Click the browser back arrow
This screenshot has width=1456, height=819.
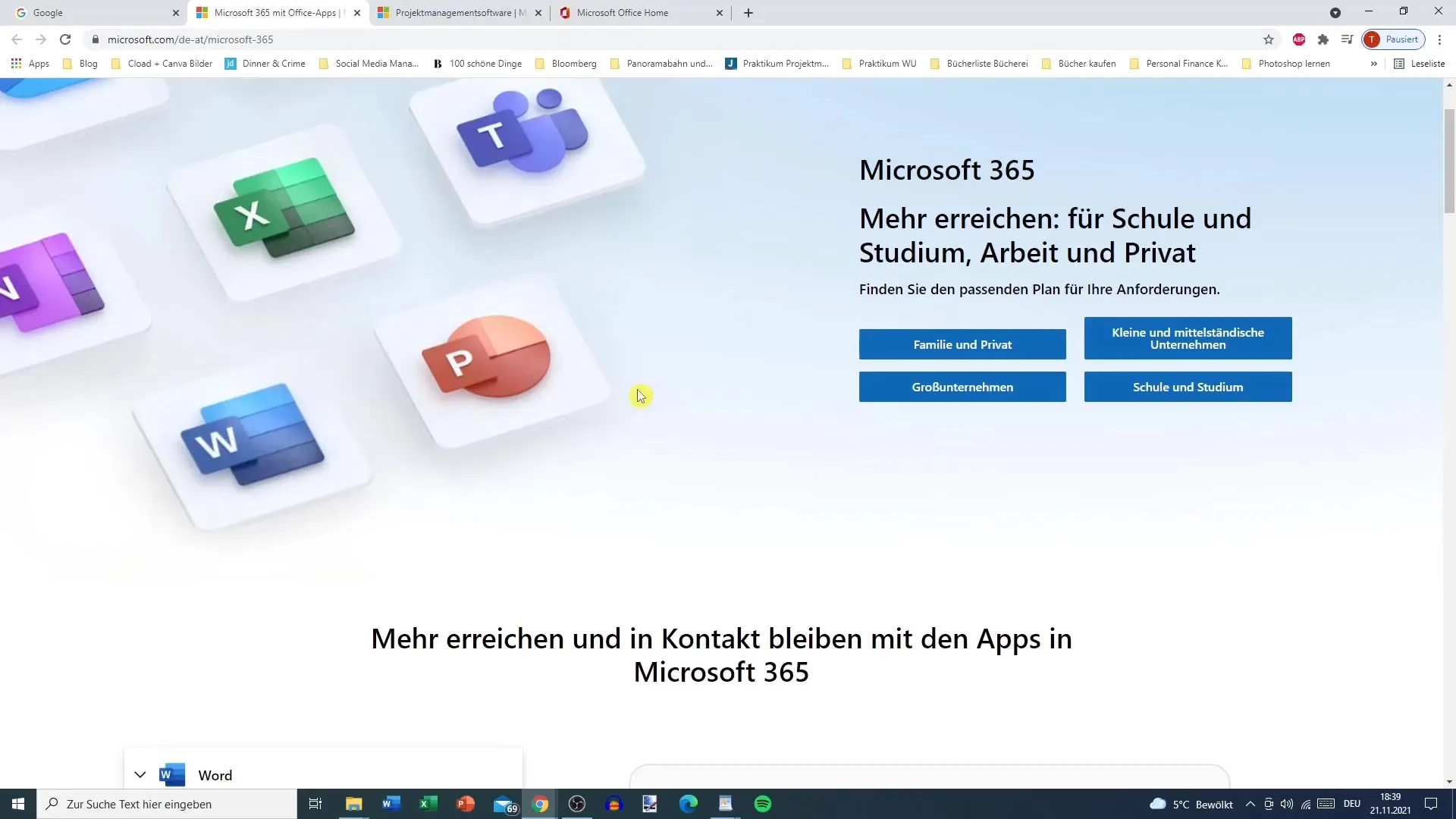click(17, 39)
